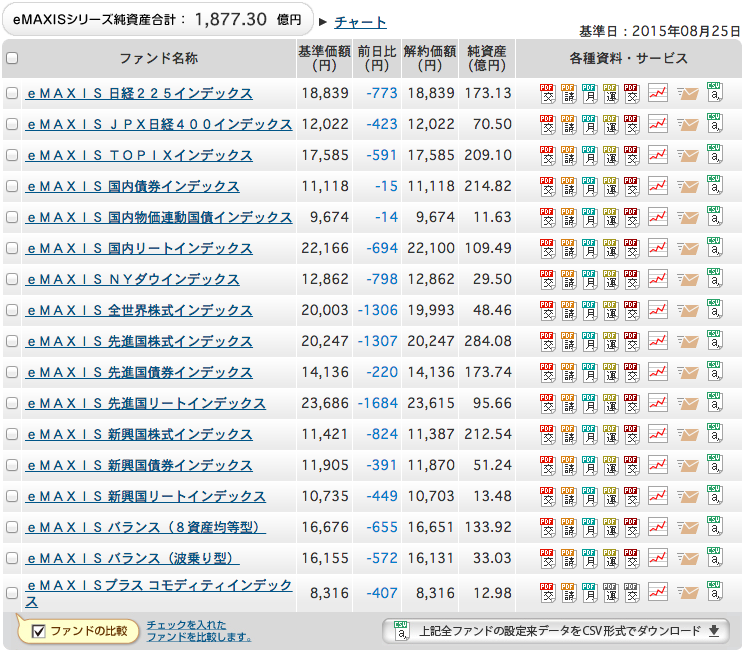Viewport: 744px width, 652px height.
Task: Click mail envelope icon in JPX日経400 row
Action: [x=687, y=125]
